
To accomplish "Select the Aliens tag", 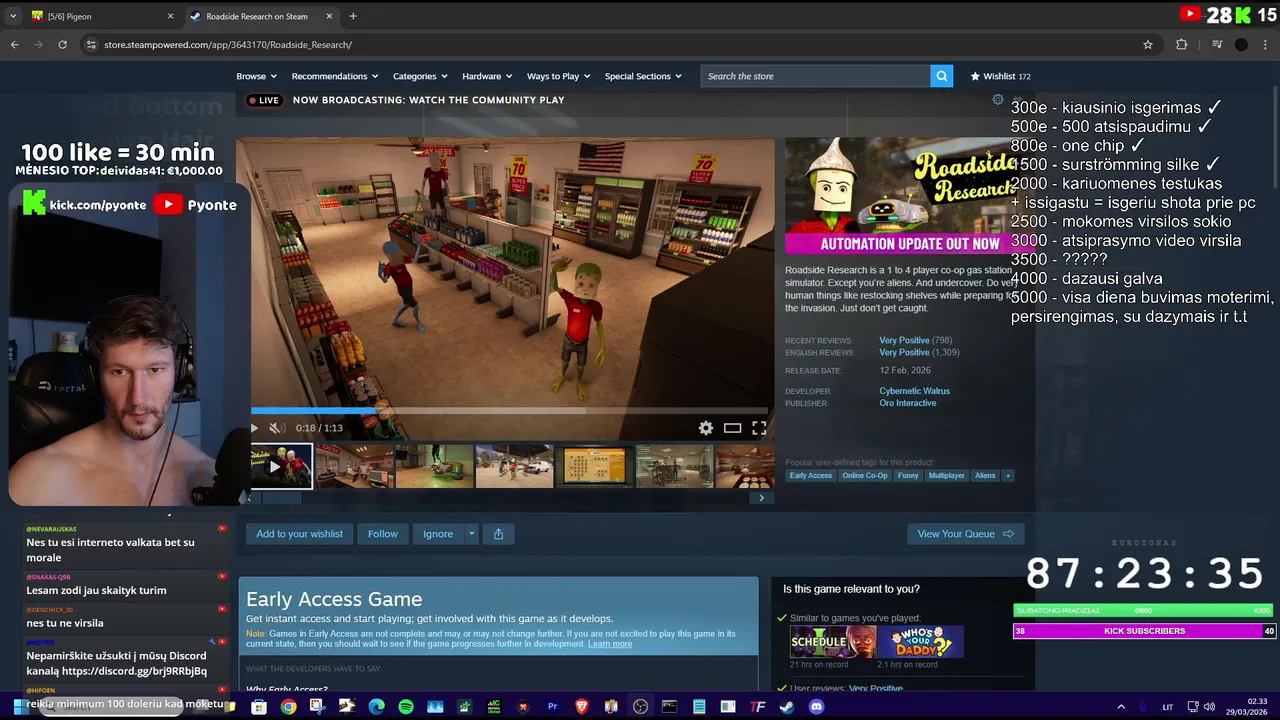I will [x=985, y=476].
